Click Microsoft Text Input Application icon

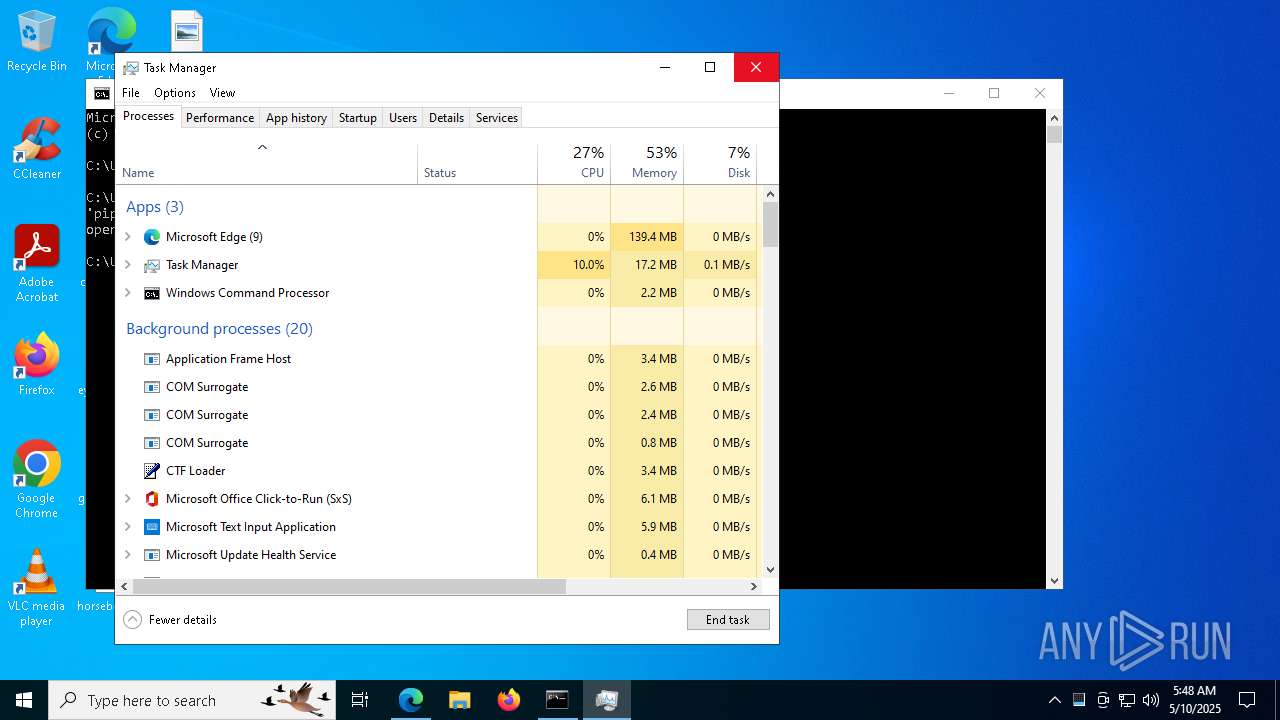click(x=152, y=527)
